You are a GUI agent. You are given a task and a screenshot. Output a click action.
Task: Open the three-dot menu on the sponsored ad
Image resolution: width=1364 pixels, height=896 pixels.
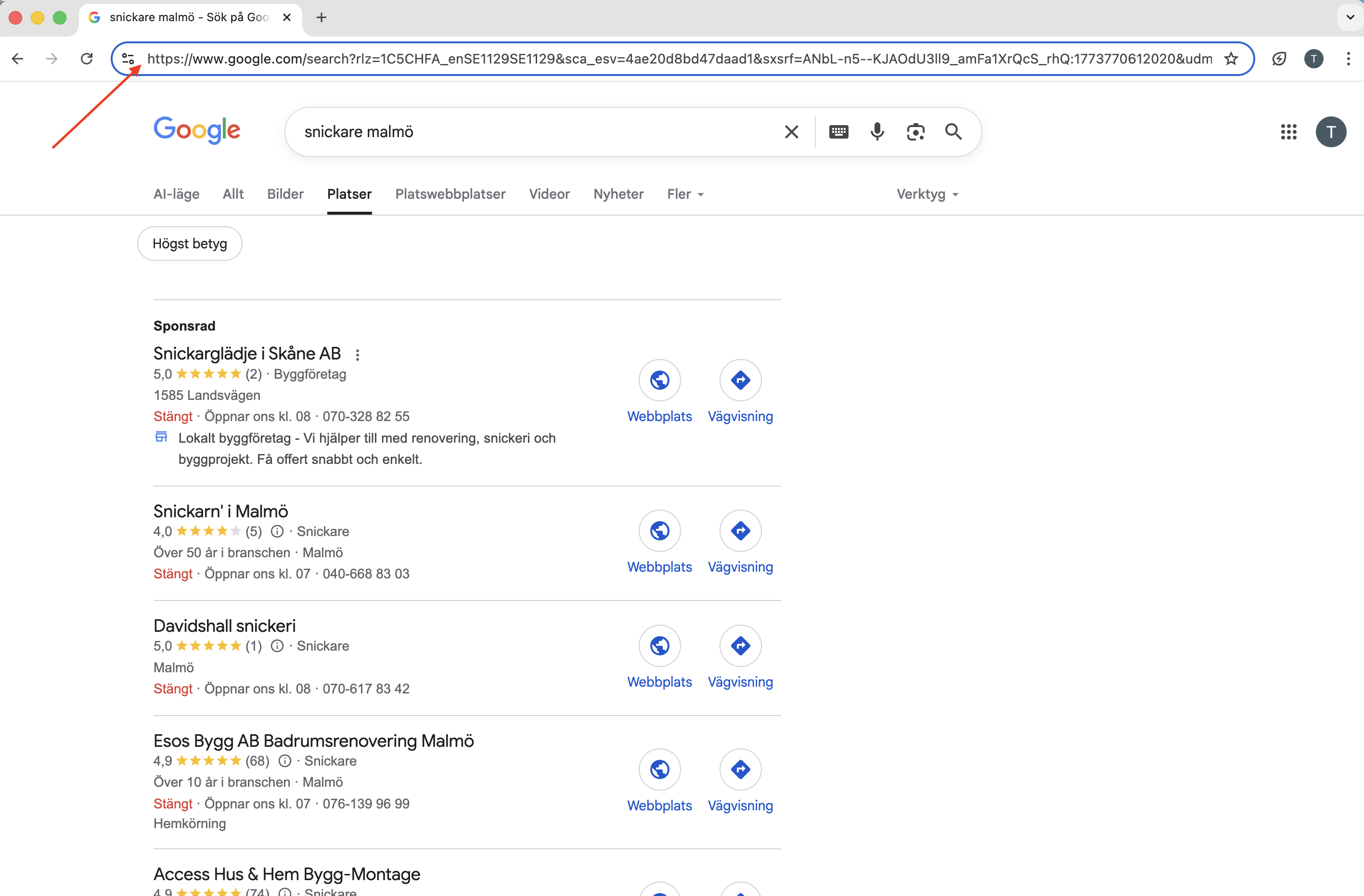(358, 355)
